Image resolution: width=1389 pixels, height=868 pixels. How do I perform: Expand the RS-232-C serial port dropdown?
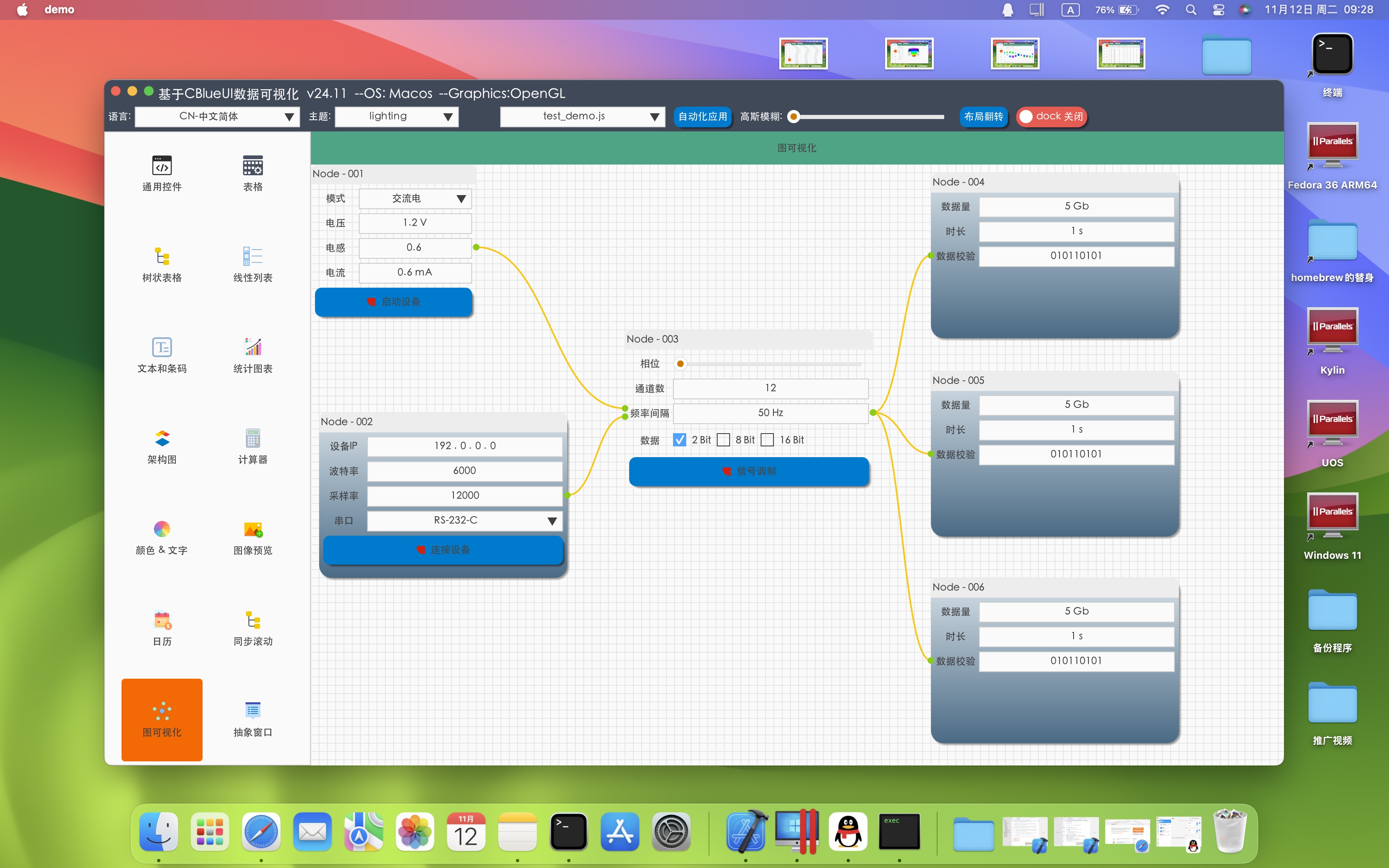pos(464,521)
